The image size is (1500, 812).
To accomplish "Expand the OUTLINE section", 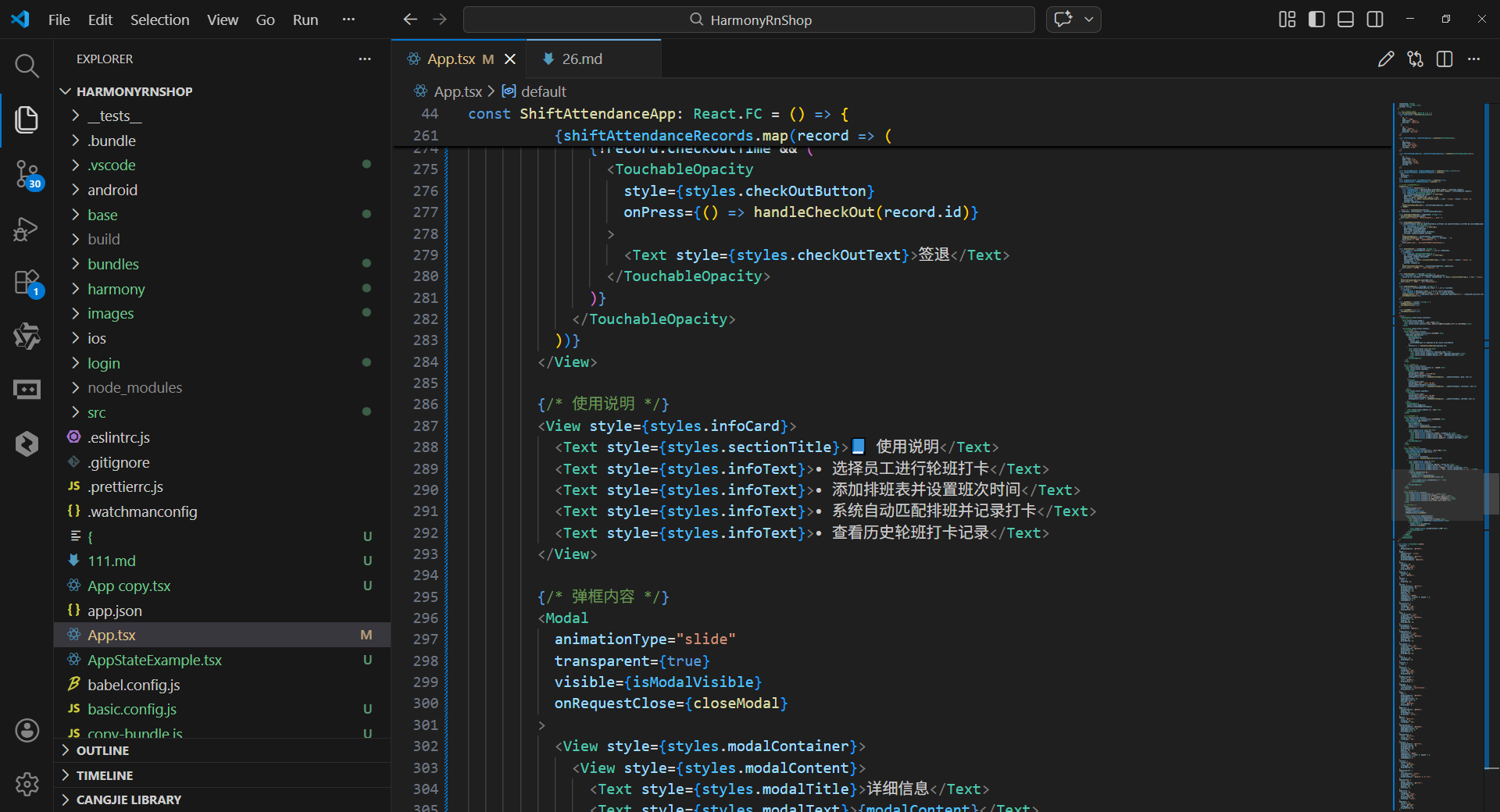I will [222, 750].
